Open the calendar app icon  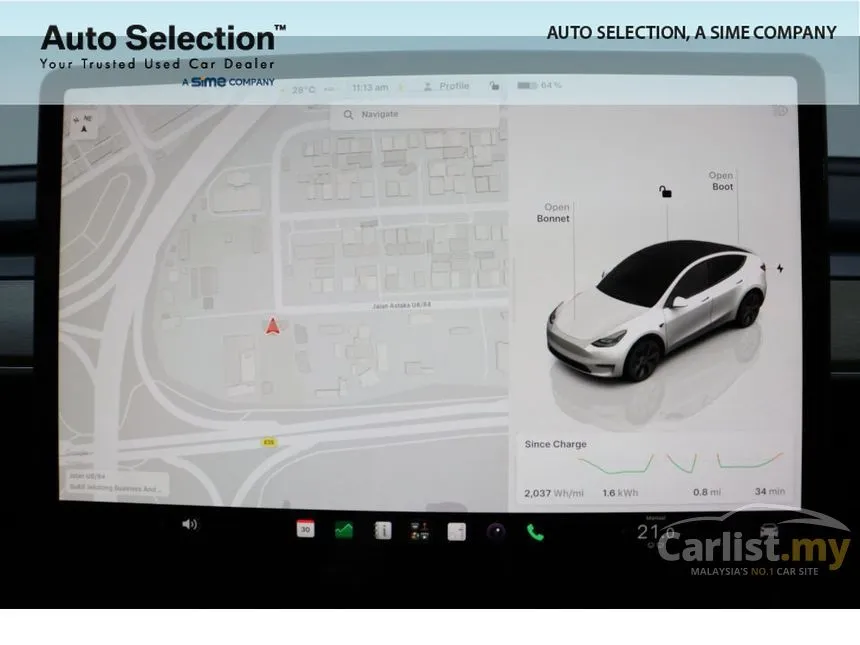click(305, 529)
